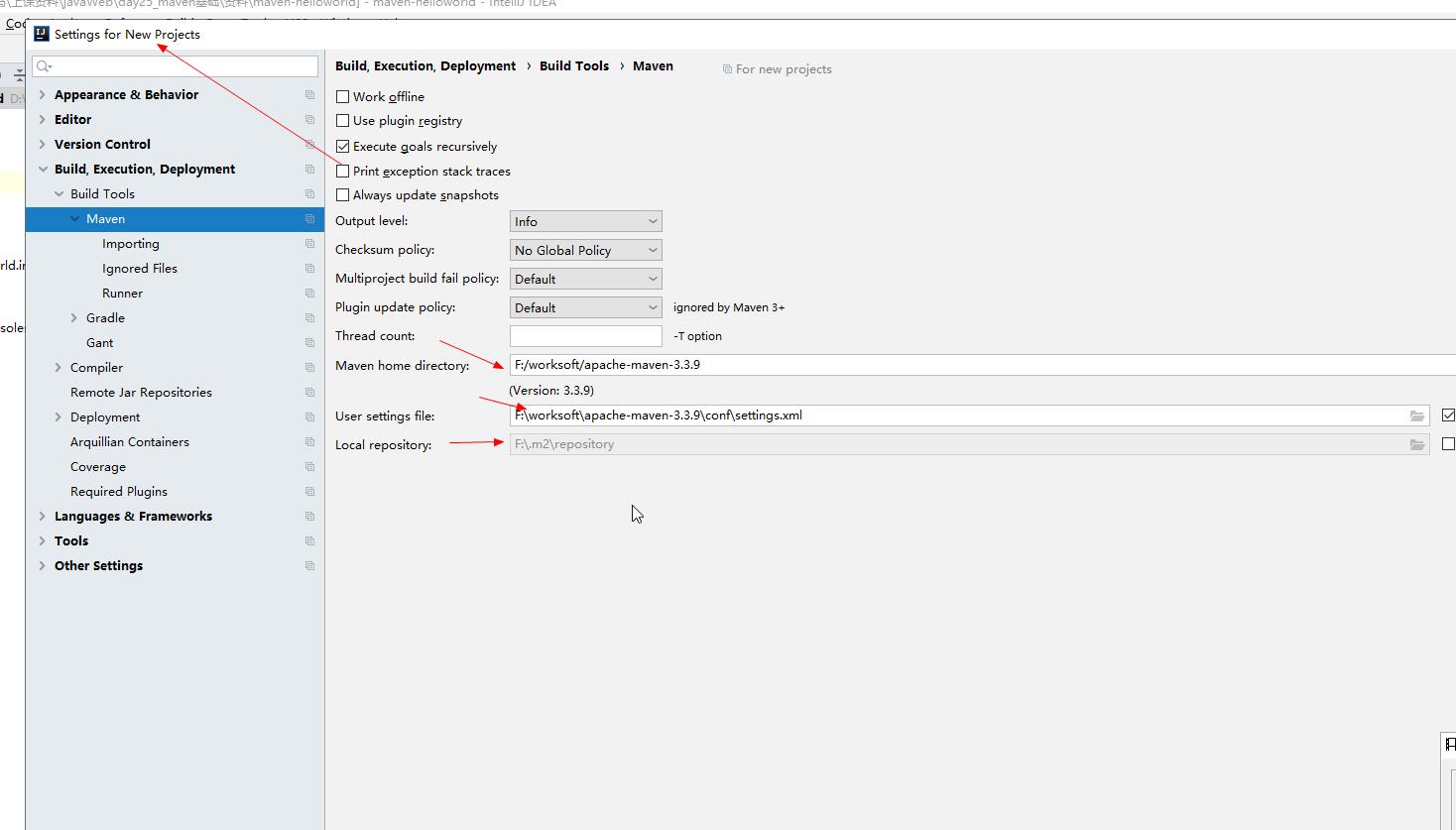Tick the Override box for Local repository
1456x830 pixels.
point(1448,444)
